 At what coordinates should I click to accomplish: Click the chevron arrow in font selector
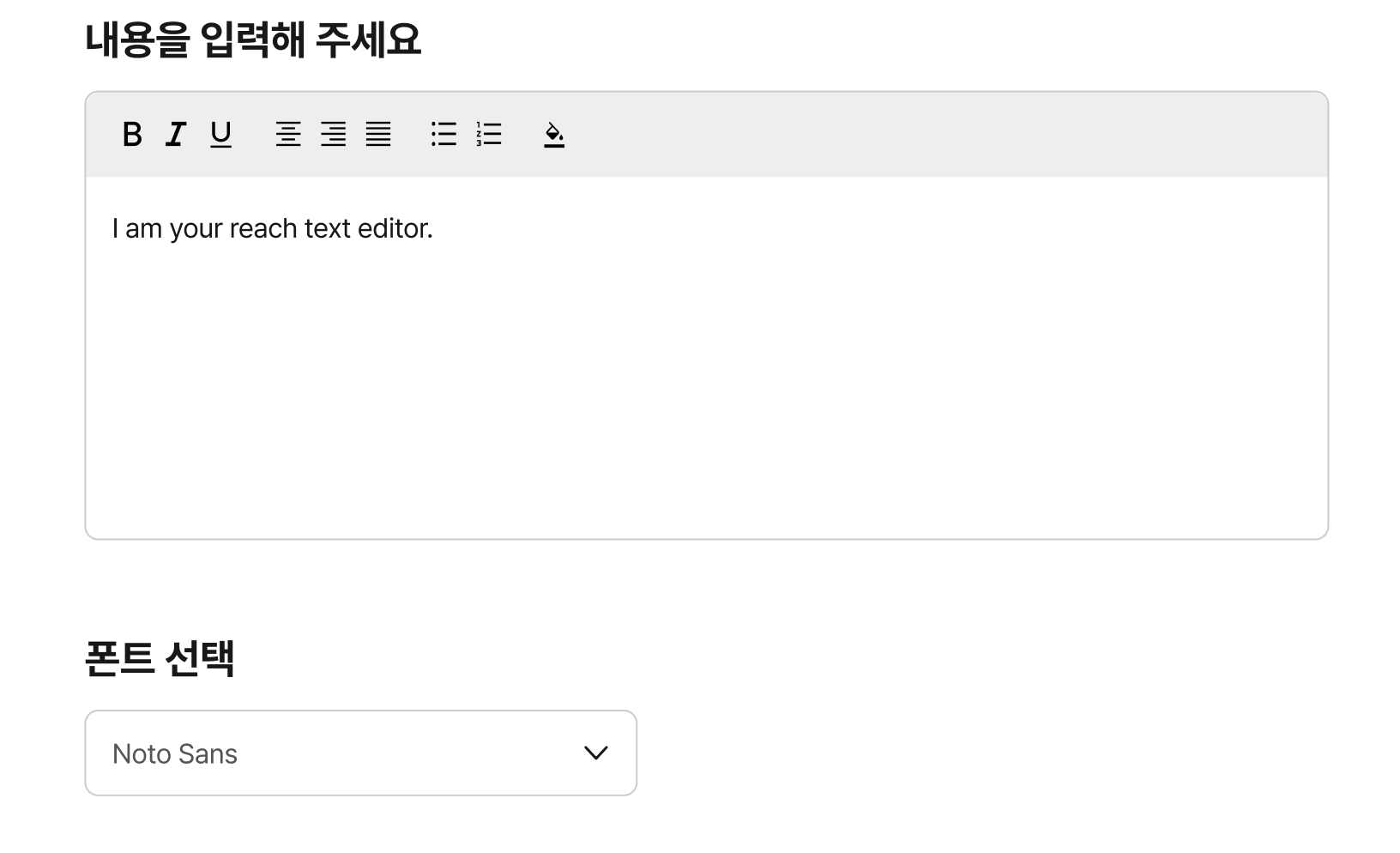[x=595, y=753]
